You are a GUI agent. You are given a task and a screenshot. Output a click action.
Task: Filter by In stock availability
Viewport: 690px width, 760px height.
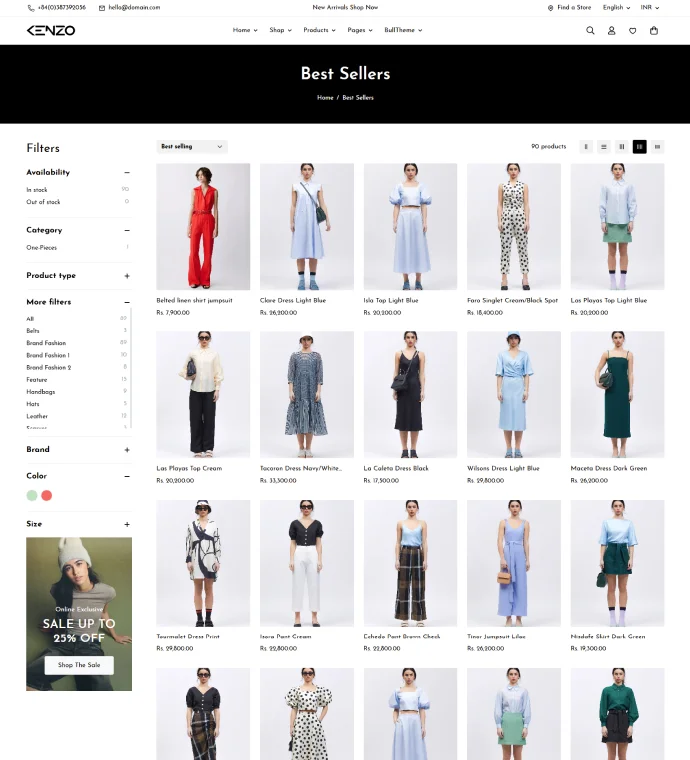[37, 190]
